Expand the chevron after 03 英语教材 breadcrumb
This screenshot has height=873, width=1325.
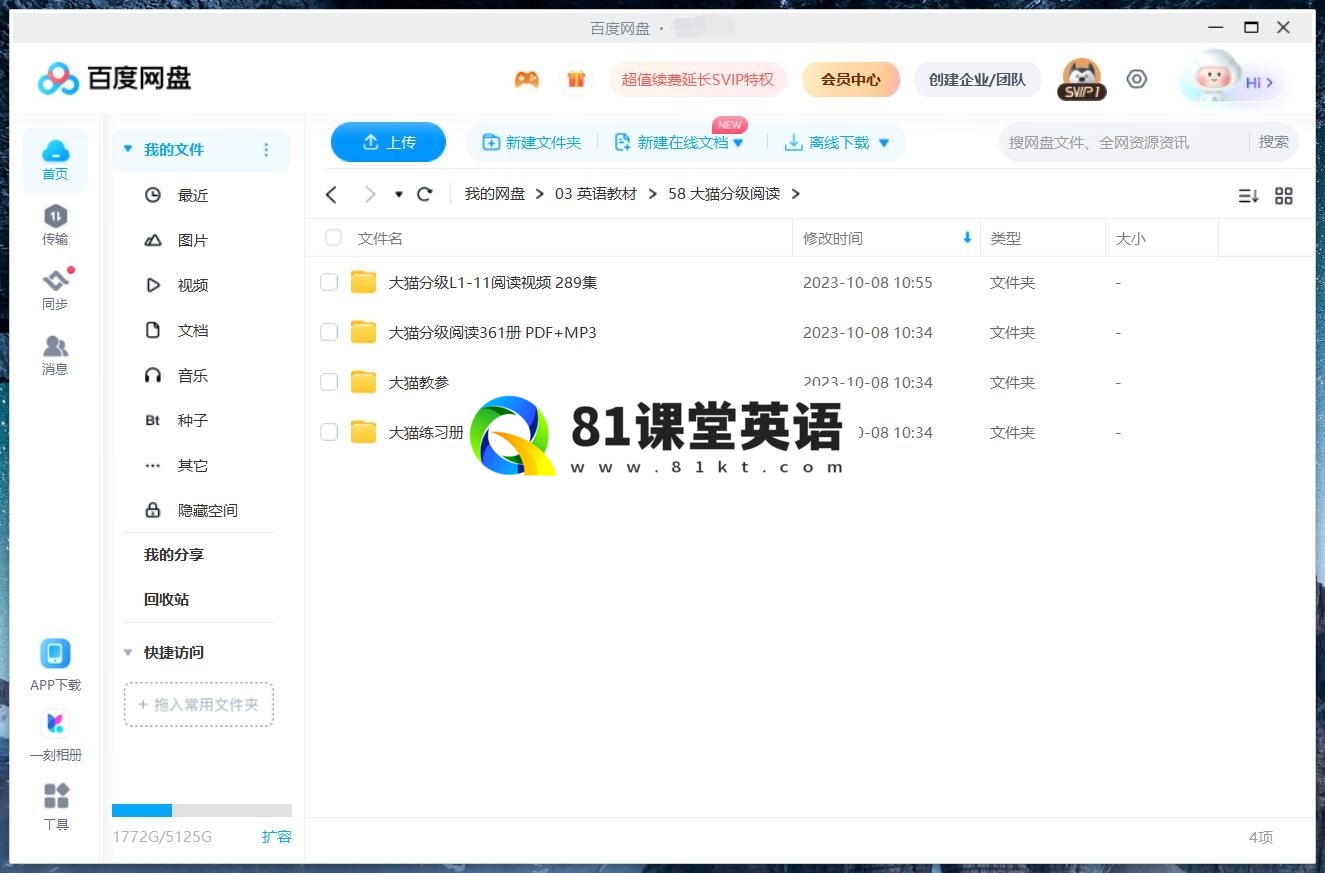point(652,194)
